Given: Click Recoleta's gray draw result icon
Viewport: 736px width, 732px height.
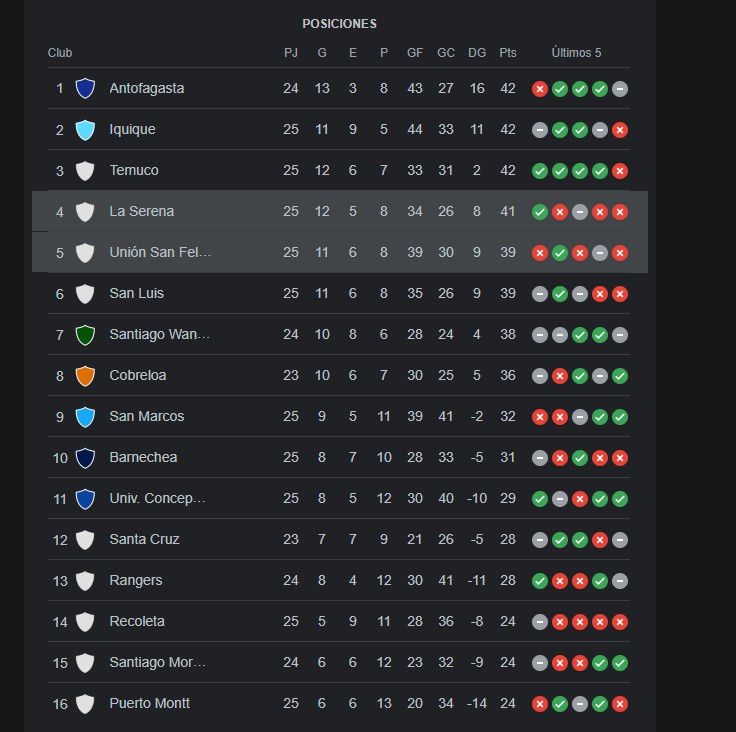Looking at the screenshot, I should pos(540,622).
